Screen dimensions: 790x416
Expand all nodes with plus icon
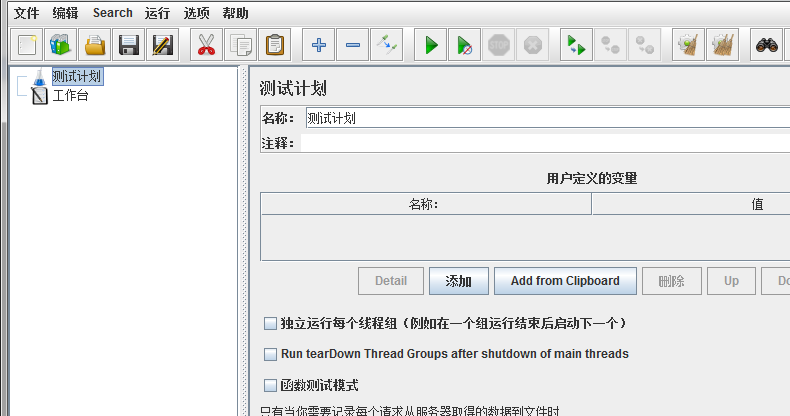pos(318,45)
